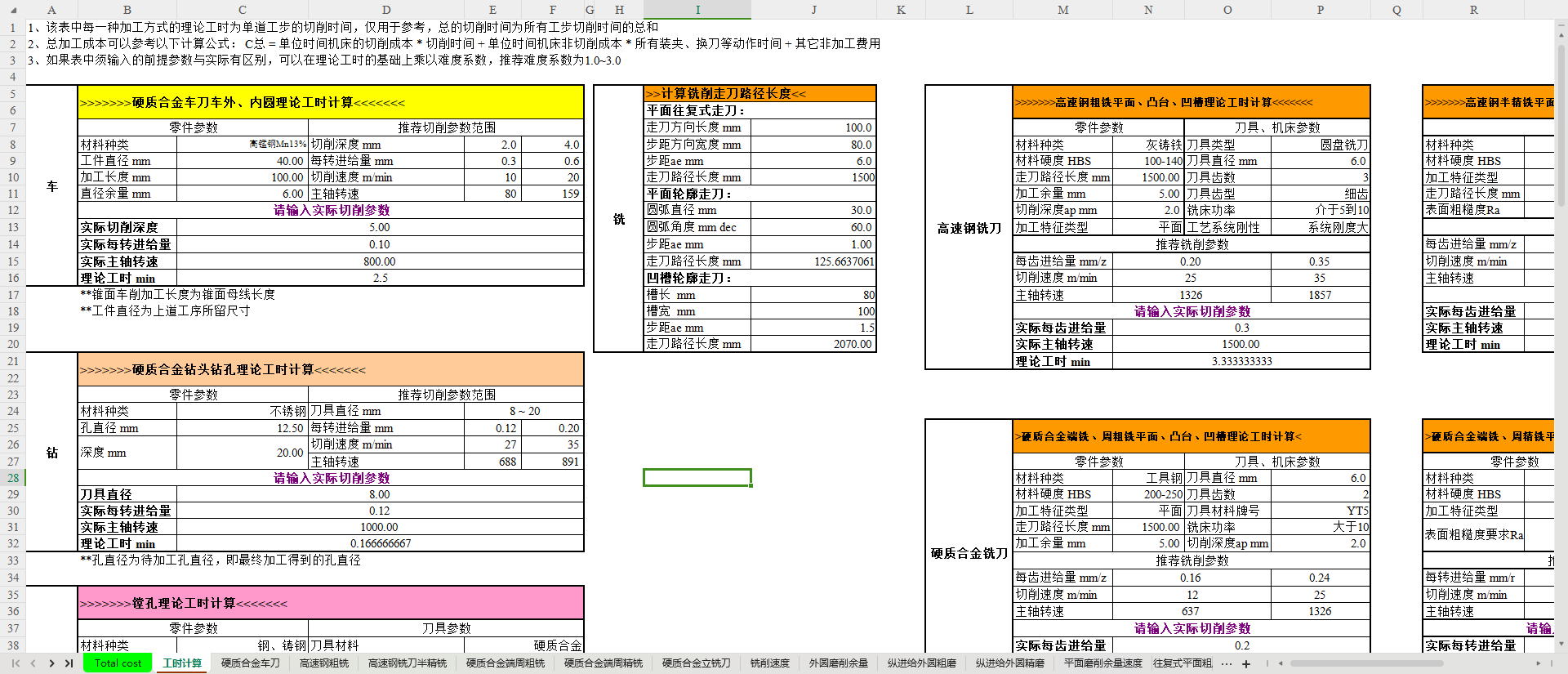Image resolution: width=1568 pixels, height=674 pixels.
Task: Select the 计算铣削走刀路径长度 header cell
Action: point(759,93)
